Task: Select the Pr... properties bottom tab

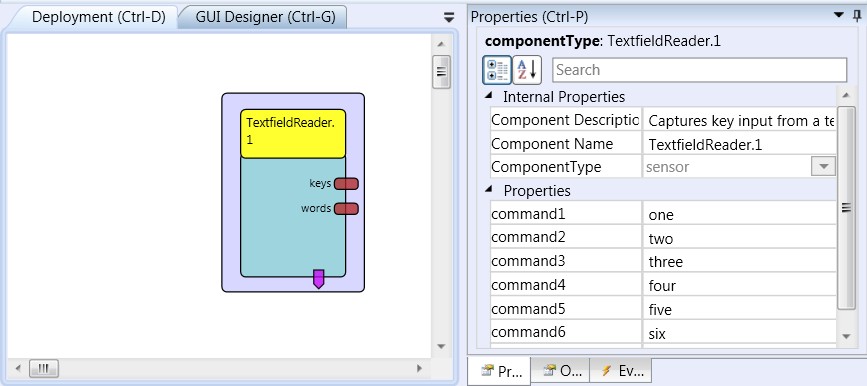Action: [499, 371]
